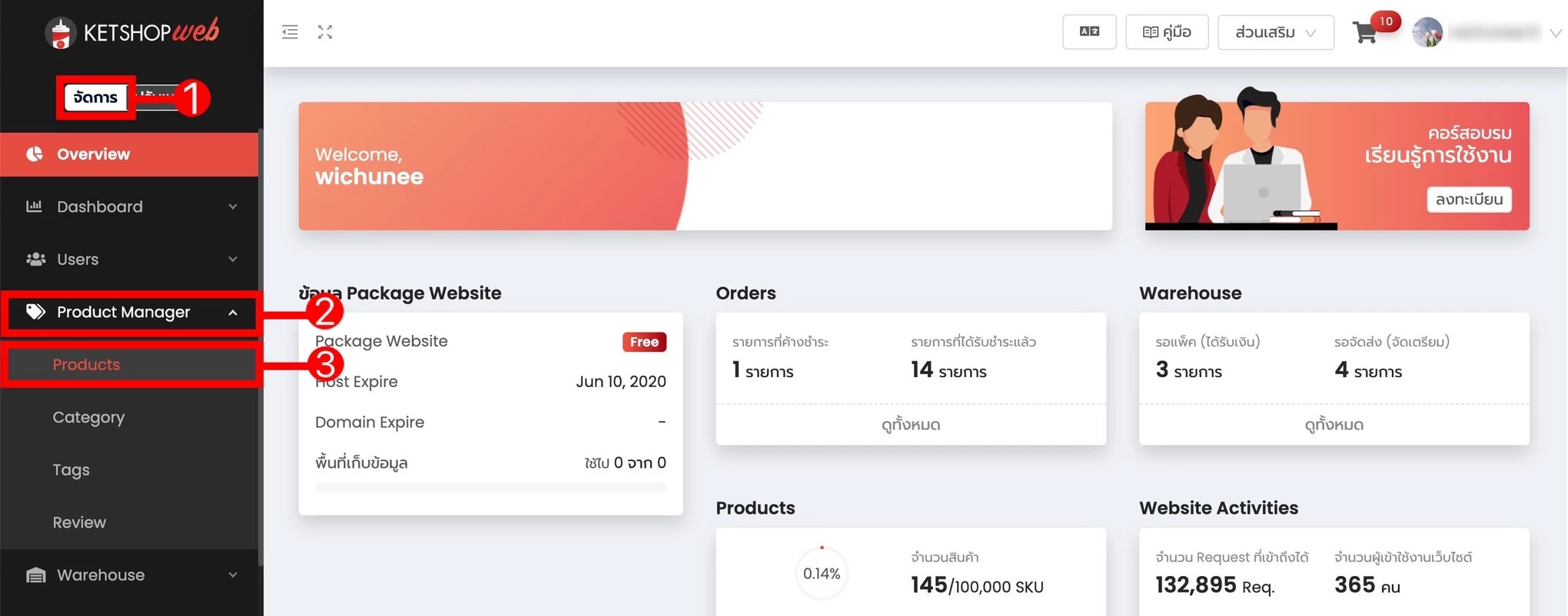Viewport: 1568px width, 616px height.
Task: Expand the Dashboard menu chevron
Action: pyautogui.click(x=233, y=207)
